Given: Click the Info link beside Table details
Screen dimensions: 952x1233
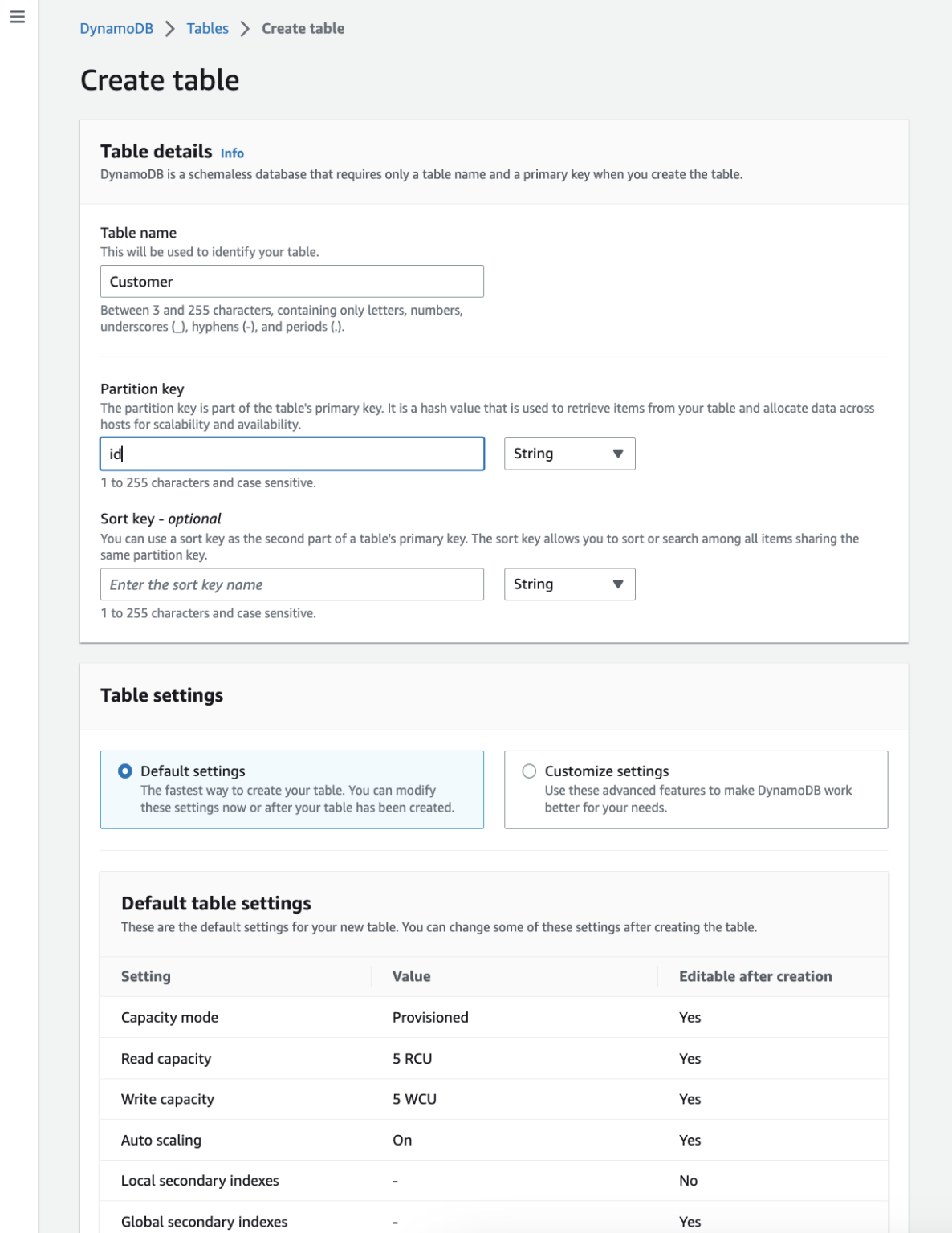Looking at the screenshot, I should click(x=233, y=153).
